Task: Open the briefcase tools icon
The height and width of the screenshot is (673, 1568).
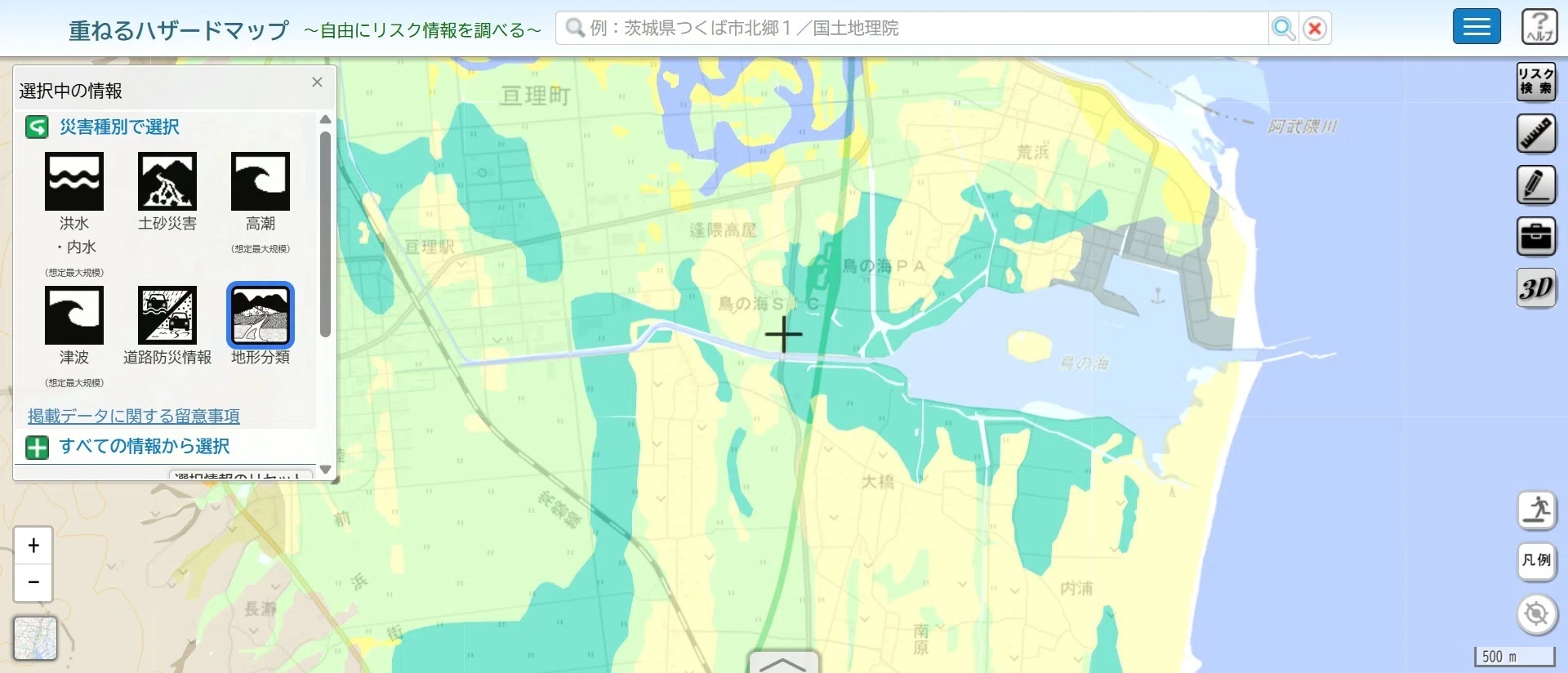Action: pyautogui.click(x=1536, y=236)
